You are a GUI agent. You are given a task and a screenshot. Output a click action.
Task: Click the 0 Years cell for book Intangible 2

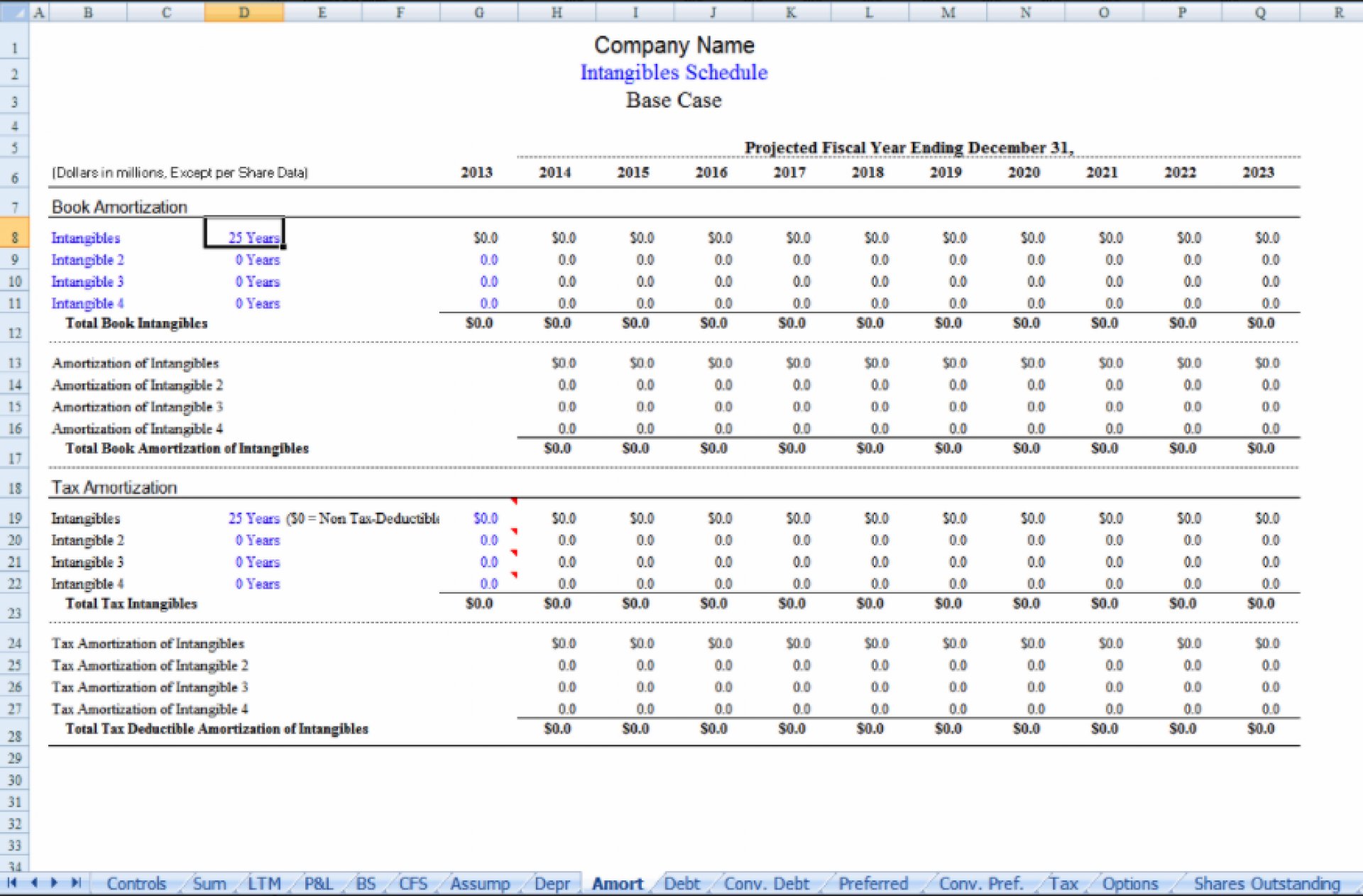pos(244,260)
